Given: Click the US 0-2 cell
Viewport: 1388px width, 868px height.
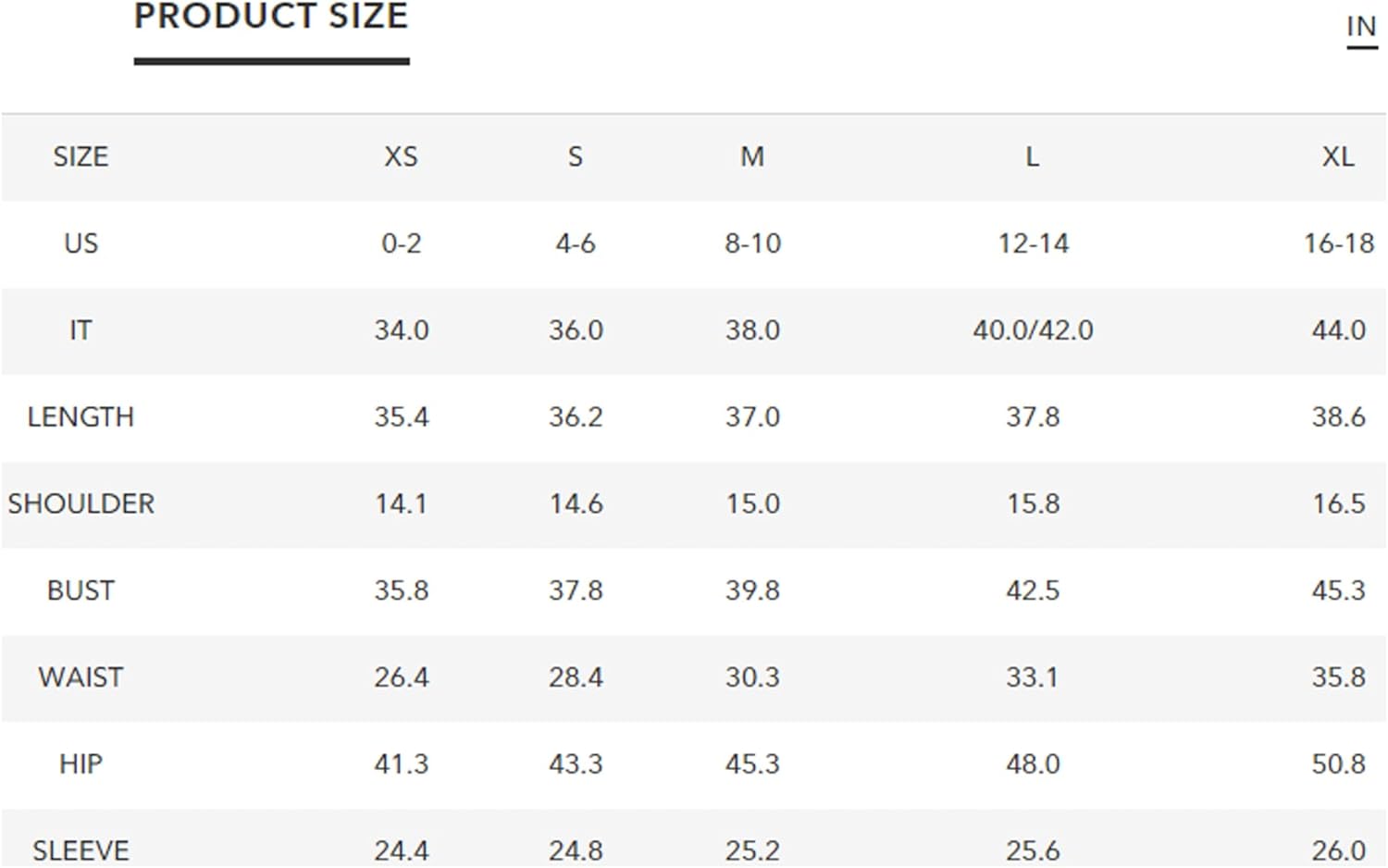Looking at the screenshot, I should point(402,243).
